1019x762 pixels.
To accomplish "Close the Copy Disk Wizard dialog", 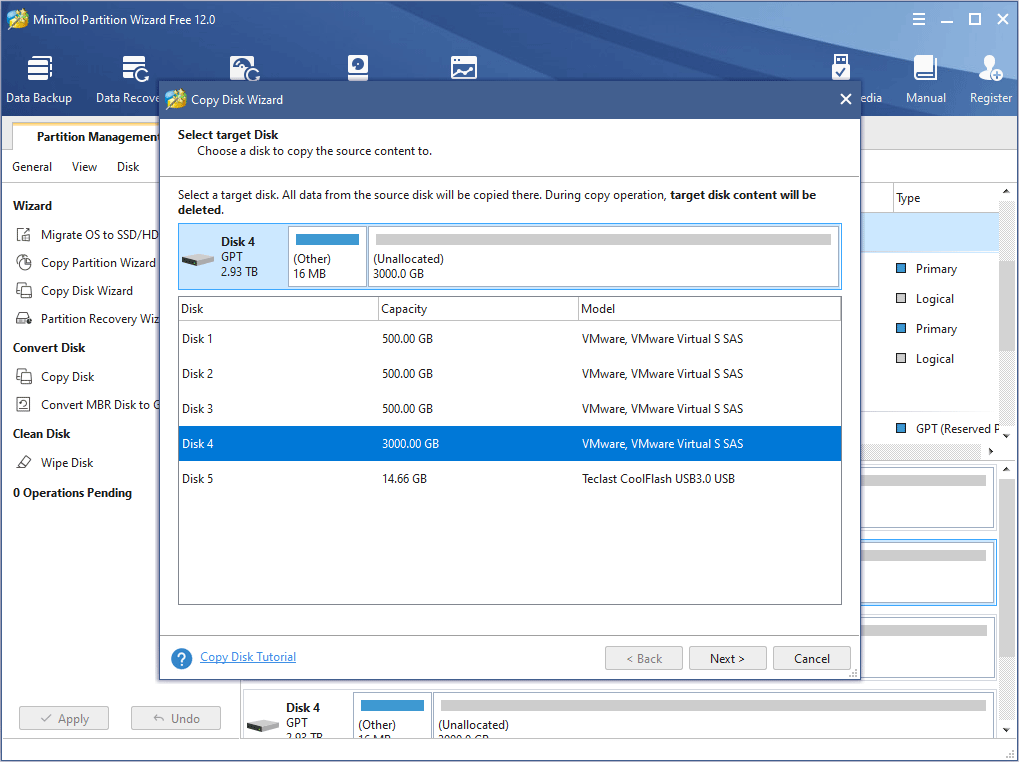I will pos(845,99).
